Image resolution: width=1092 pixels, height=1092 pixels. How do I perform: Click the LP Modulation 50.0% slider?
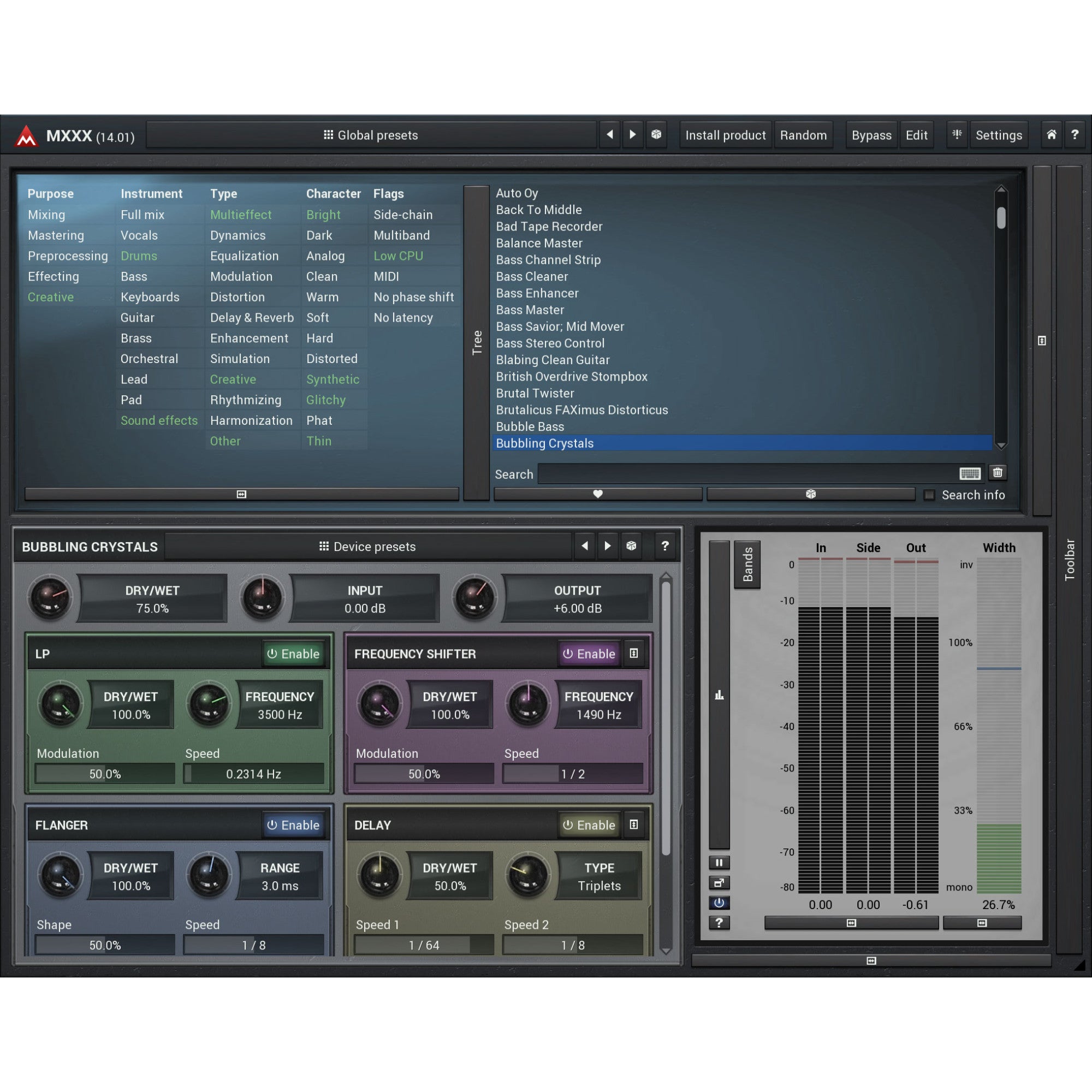tap(105, 774)
